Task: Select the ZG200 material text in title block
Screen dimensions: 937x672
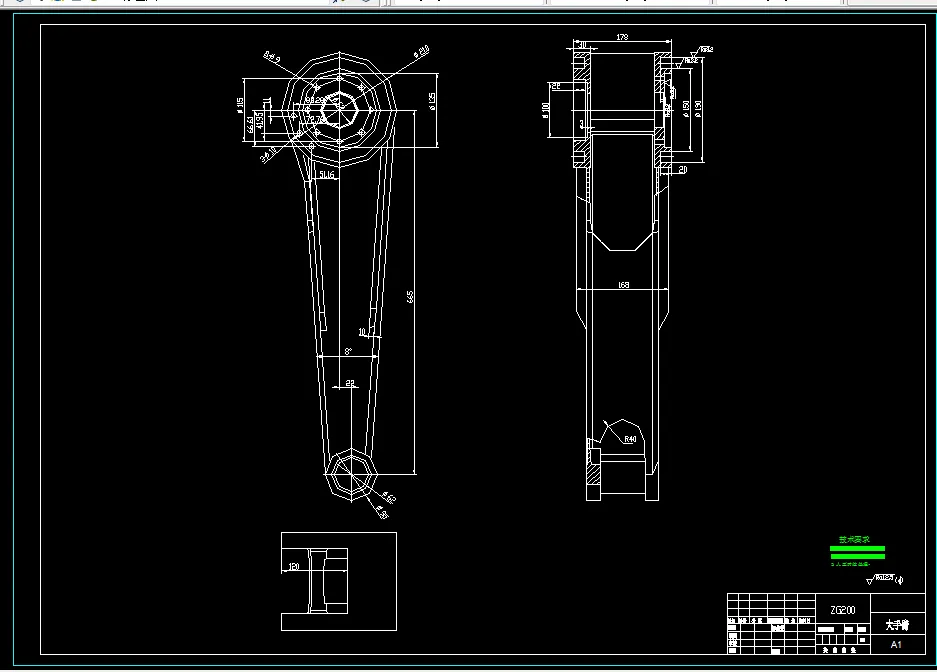Action: (843, 610)
